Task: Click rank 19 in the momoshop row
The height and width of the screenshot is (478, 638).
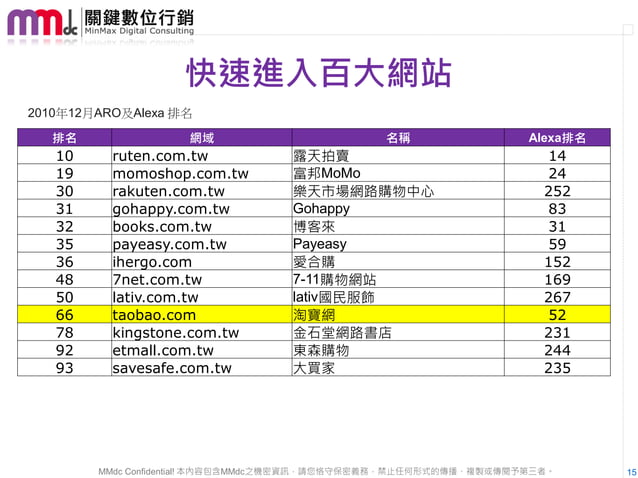Action: [64, 173]
